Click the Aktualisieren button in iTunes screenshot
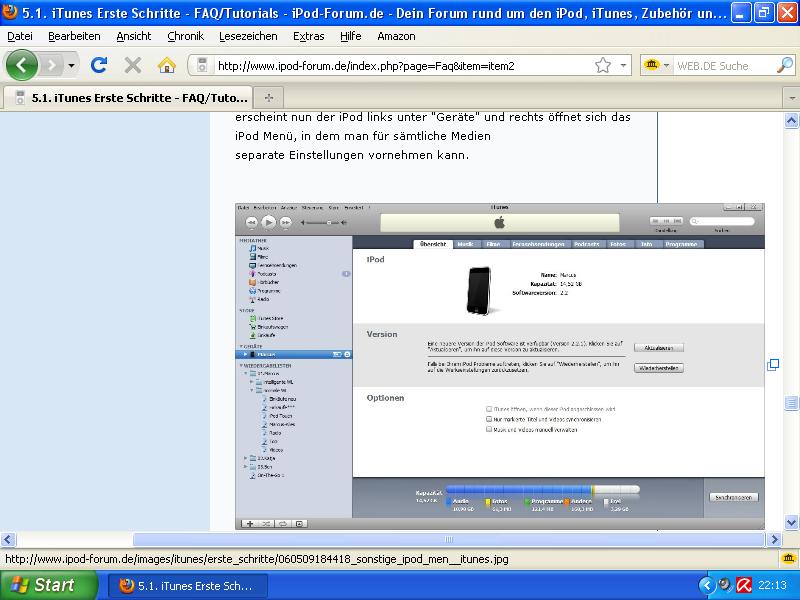The height and width of the screenshot is (600, 800). (x=659, y=348)
